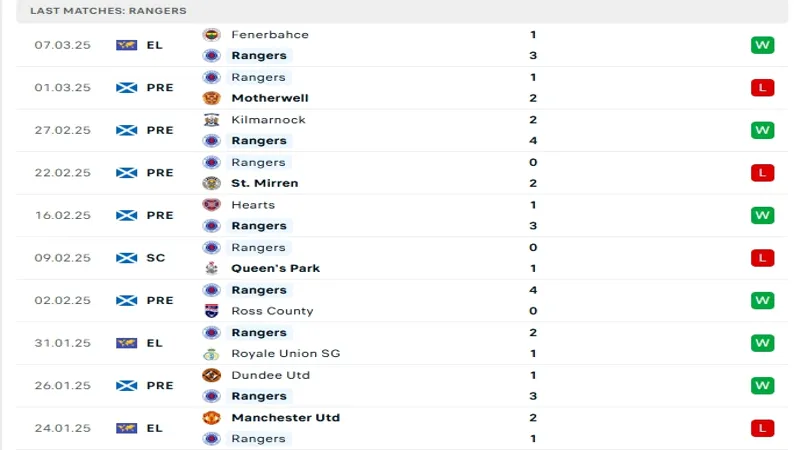Click the Motherwell club crest icon
The height and width of the screenshot is (450, 800).
click(x=211, y=98)
